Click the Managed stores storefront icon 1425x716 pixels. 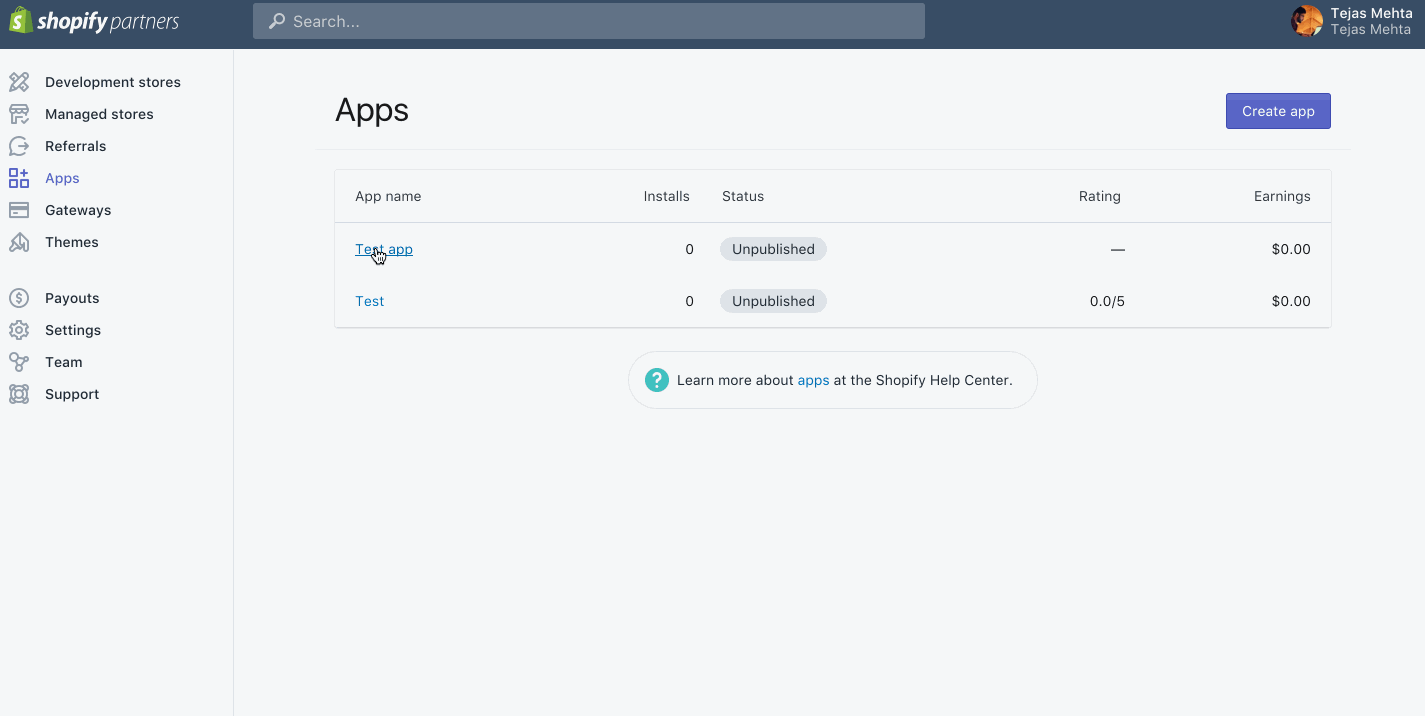click(x=19, y=114)
